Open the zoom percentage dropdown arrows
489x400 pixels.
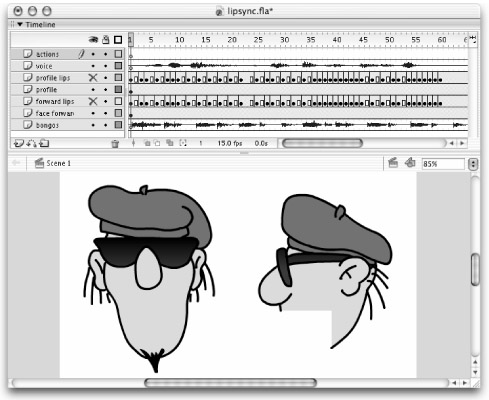[x=473, y=164]
